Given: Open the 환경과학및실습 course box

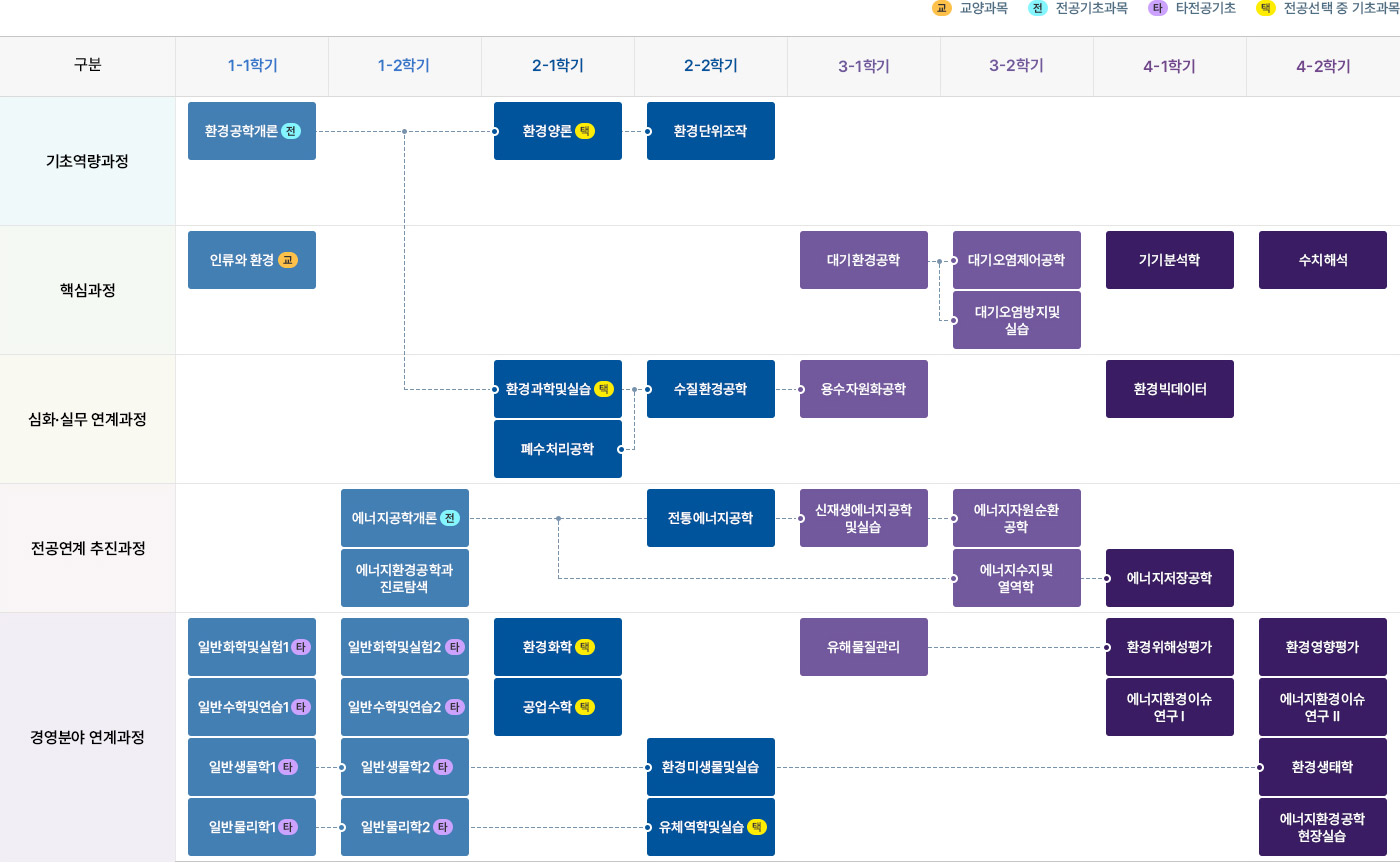Looking at the screenshot, I should (x=558, y=389).
